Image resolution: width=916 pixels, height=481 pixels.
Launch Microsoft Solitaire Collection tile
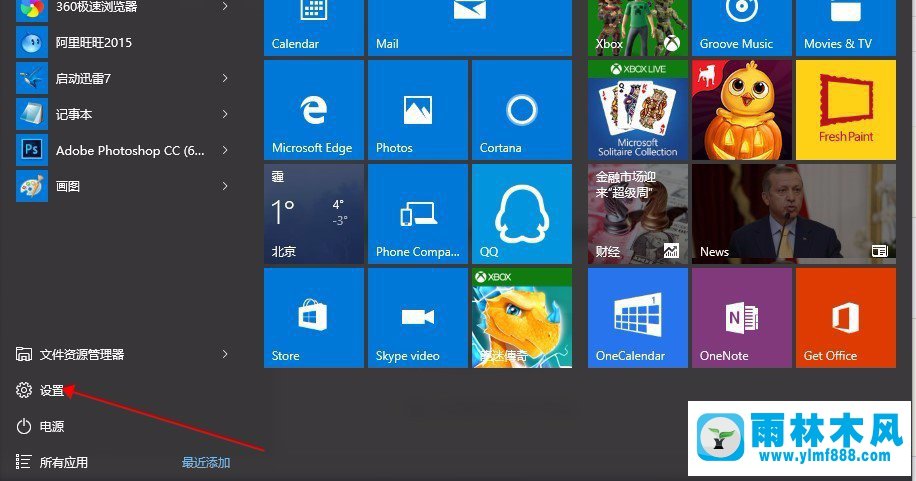pyautogui.click(x=637, y=110)
